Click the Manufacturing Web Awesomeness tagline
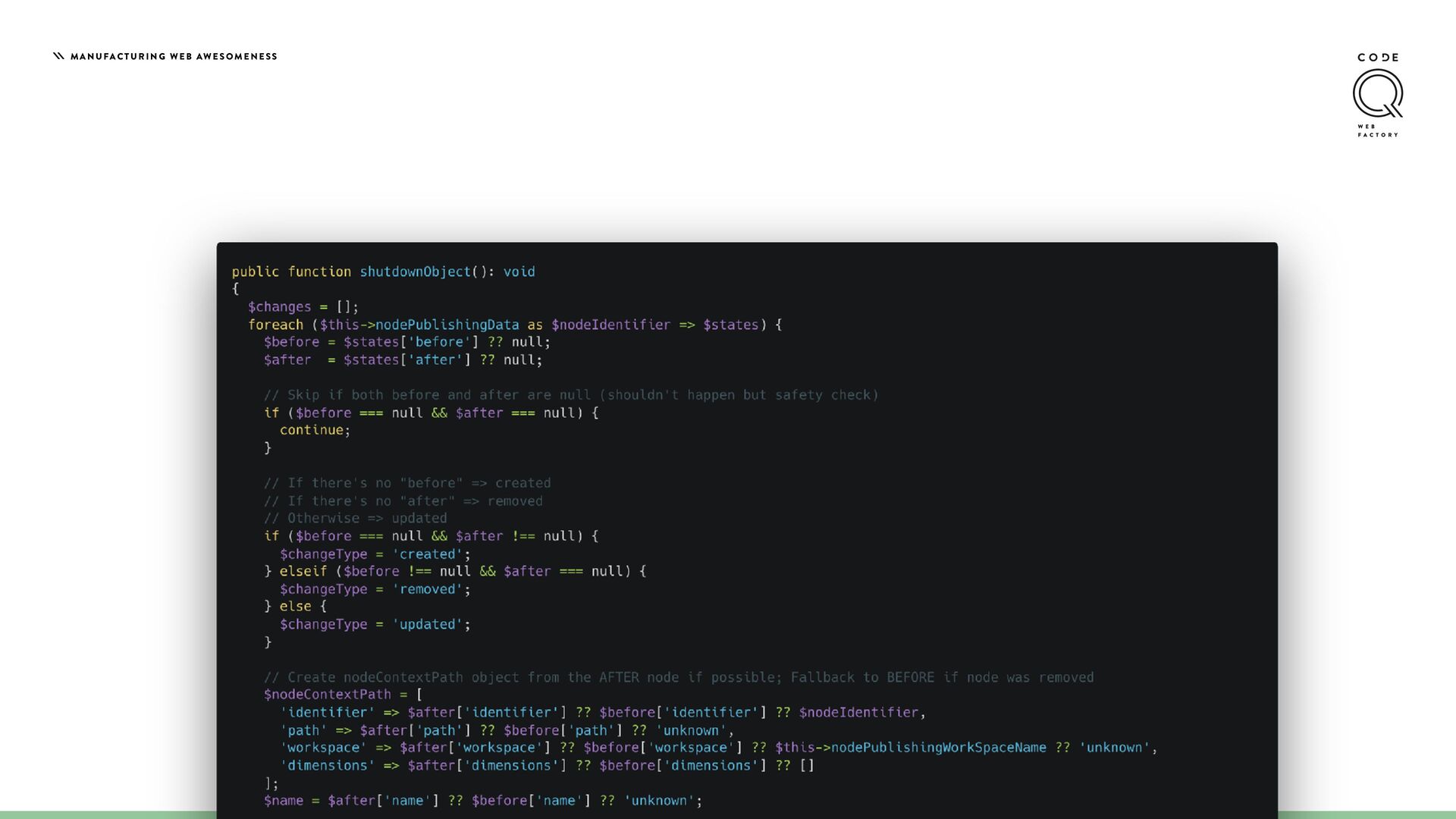Viewport: 1456px width, 819px height. [174, 57]
